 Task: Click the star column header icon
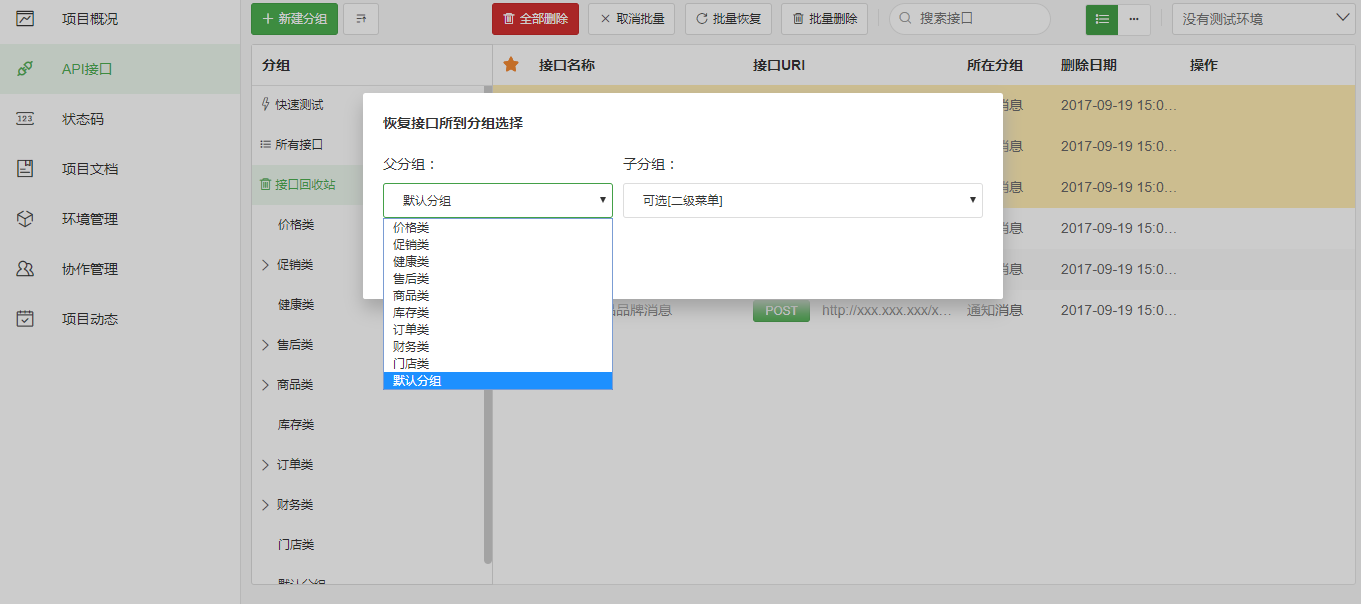(511, 65)
